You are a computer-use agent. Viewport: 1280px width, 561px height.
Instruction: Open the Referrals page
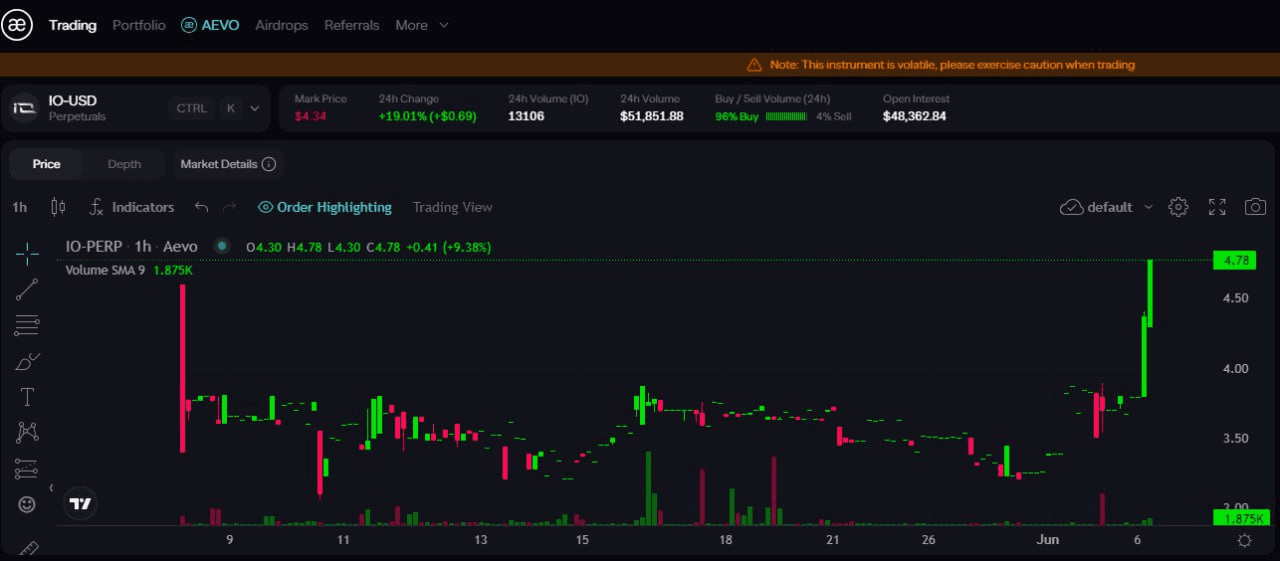(x=352, y=25)
